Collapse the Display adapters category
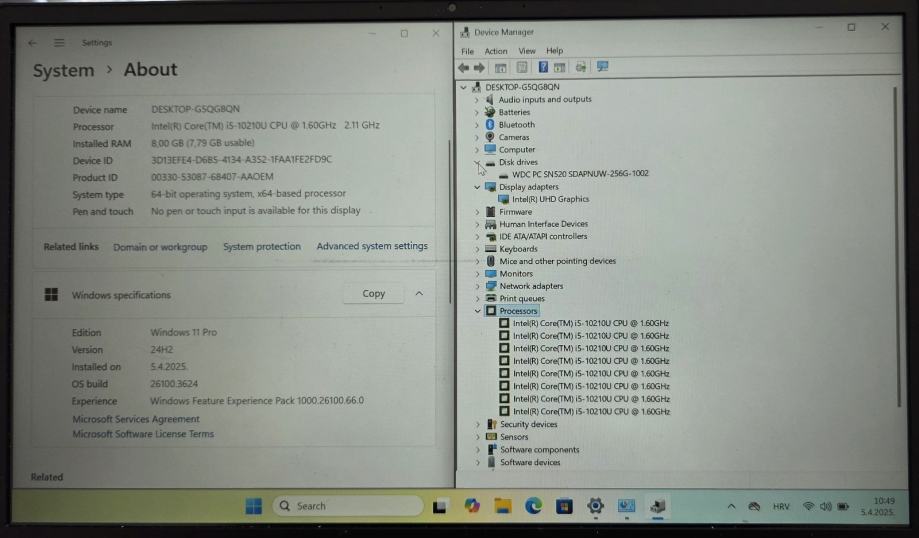The image size is (919, 538). [477, 187]
